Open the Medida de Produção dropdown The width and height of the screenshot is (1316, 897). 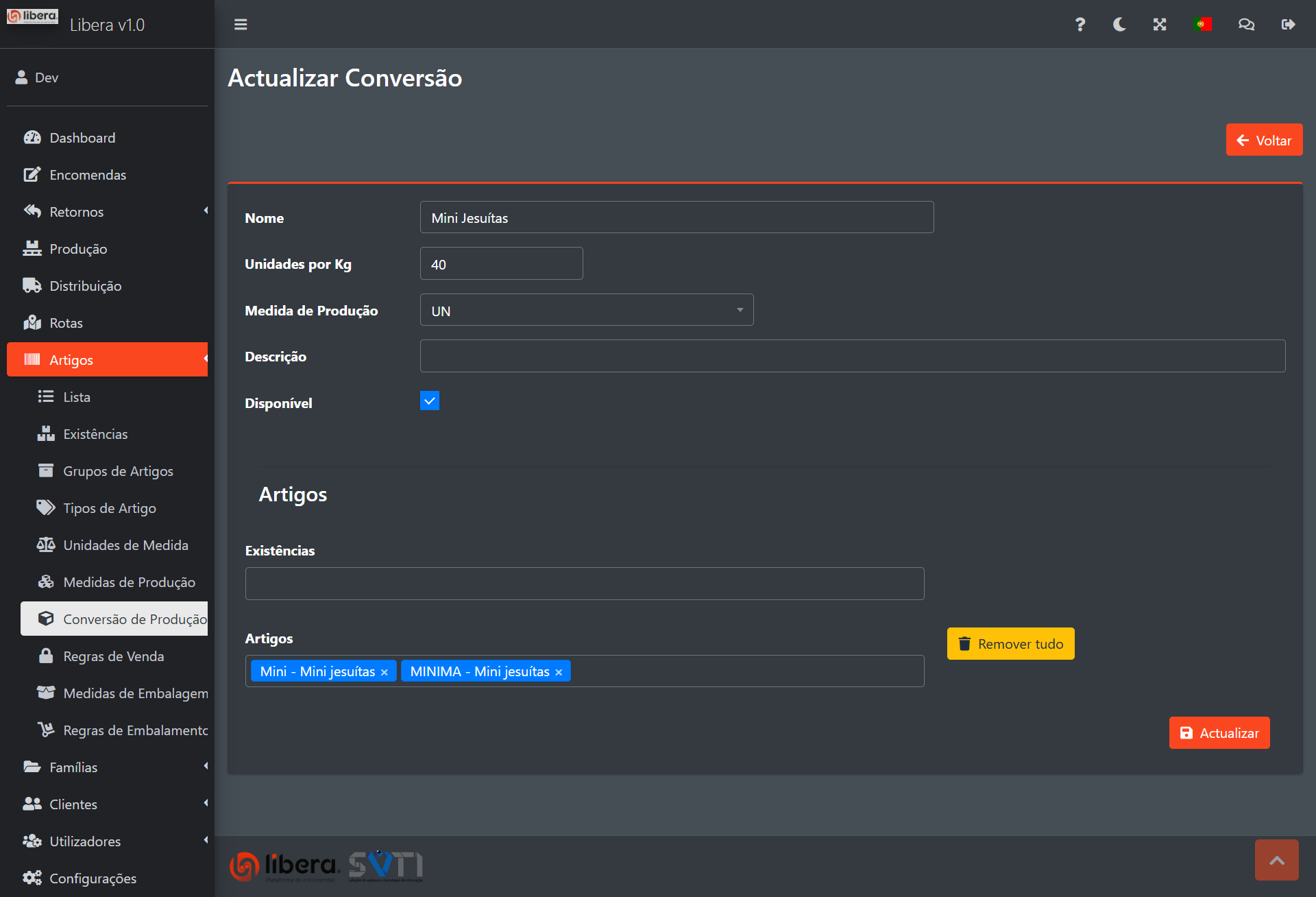click(x=586, y=311)
